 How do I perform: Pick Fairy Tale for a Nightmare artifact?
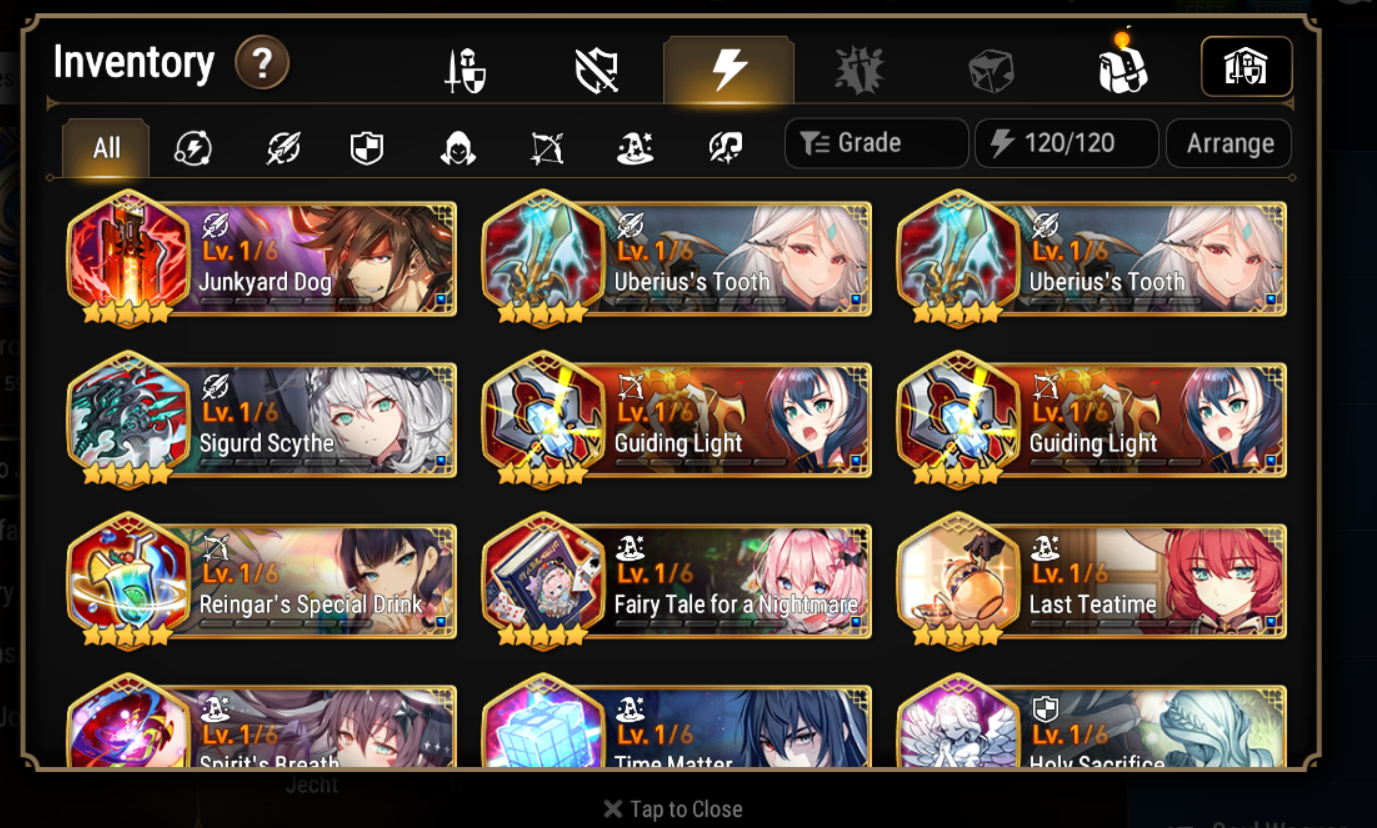click(677, 581)
